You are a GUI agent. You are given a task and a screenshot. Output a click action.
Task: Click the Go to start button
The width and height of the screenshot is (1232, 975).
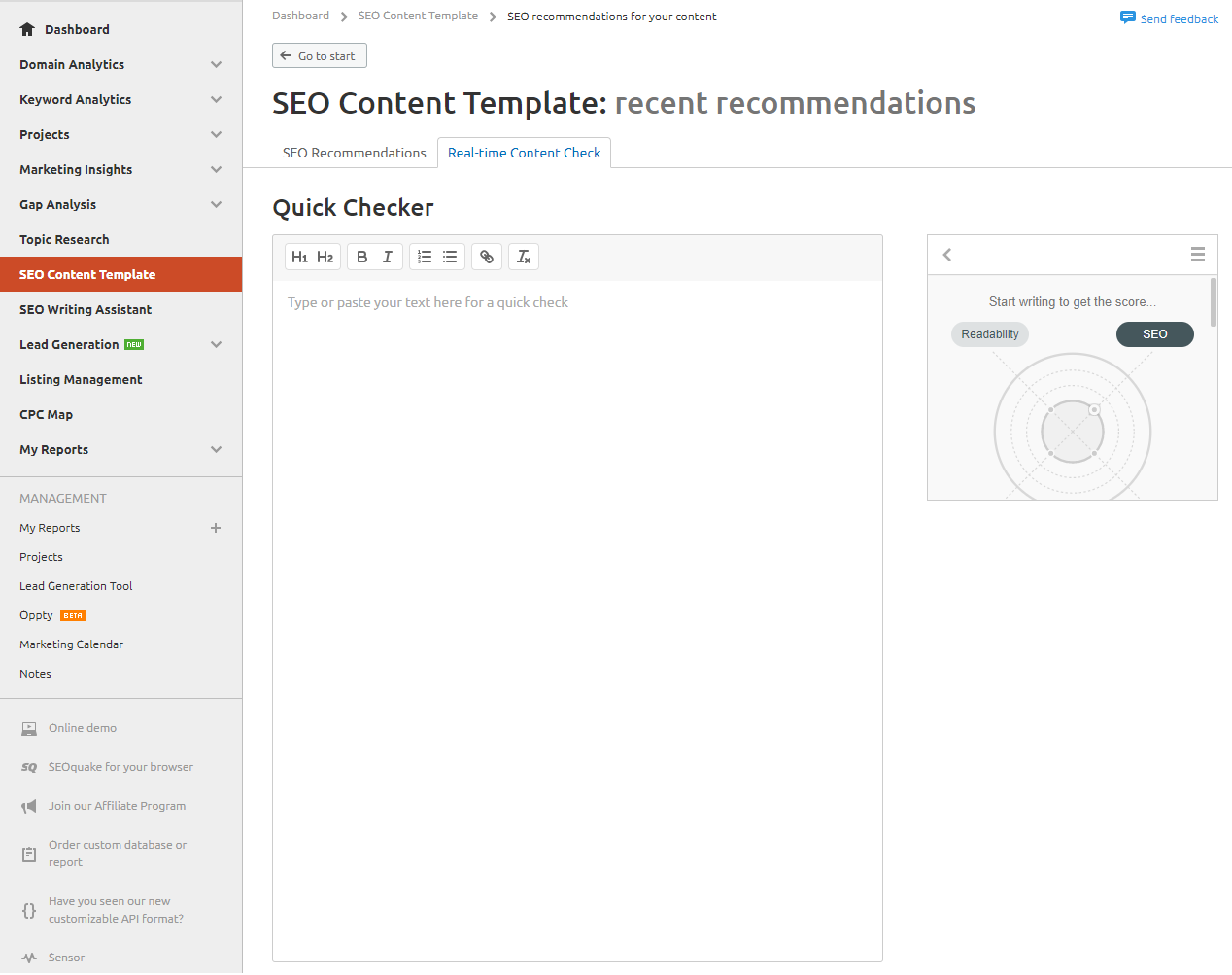[319, 55]
